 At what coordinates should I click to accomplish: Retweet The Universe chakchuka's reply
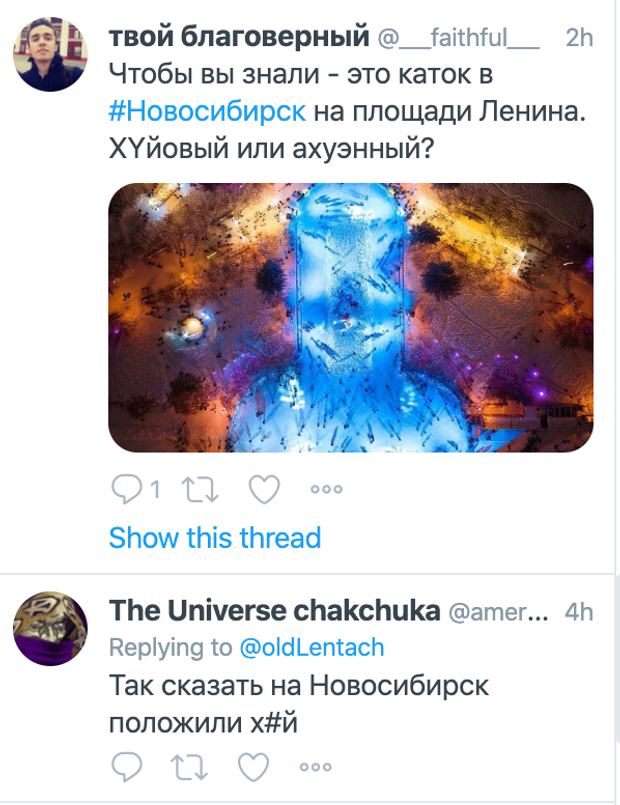(190, 767)
